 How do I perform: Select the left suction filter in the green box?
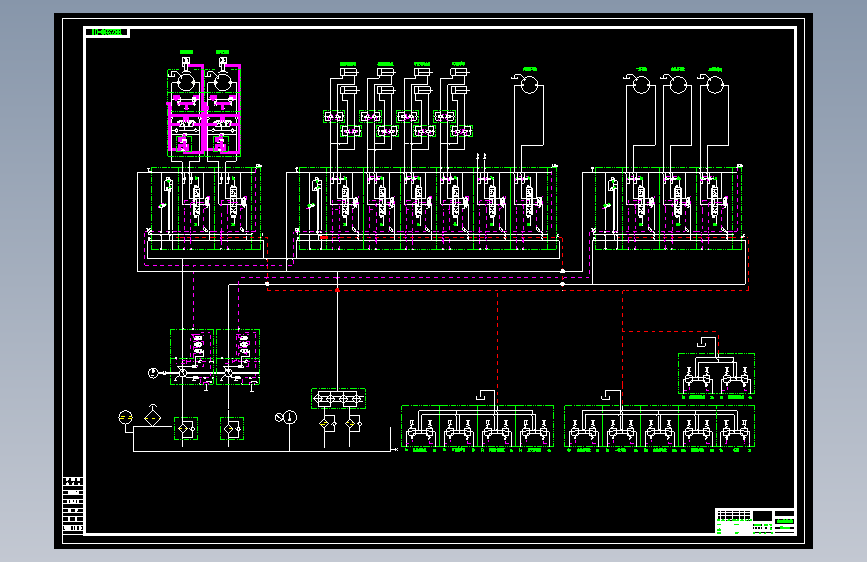186,429
